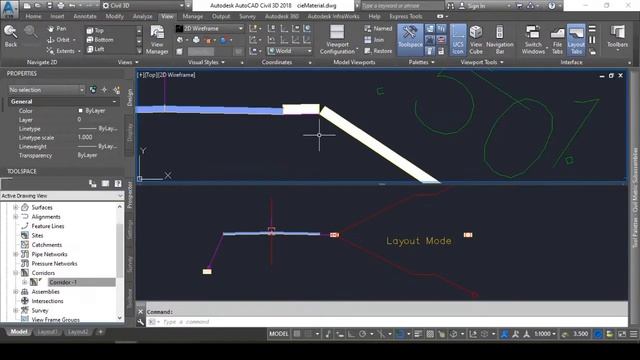Open the View Manager
Image resolution: width=640 pixels, height=360 pixels.
(157, 40)
